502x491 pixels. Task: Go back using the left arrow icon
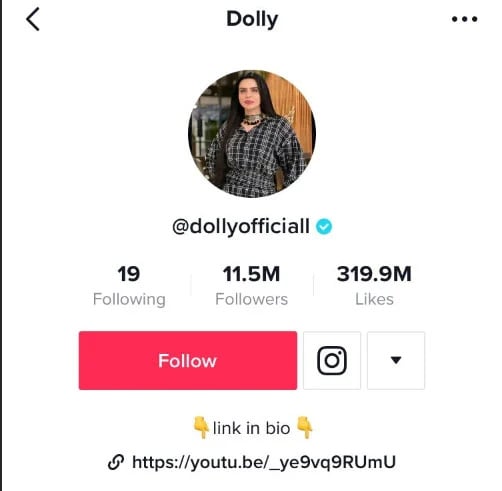(33, 19)
